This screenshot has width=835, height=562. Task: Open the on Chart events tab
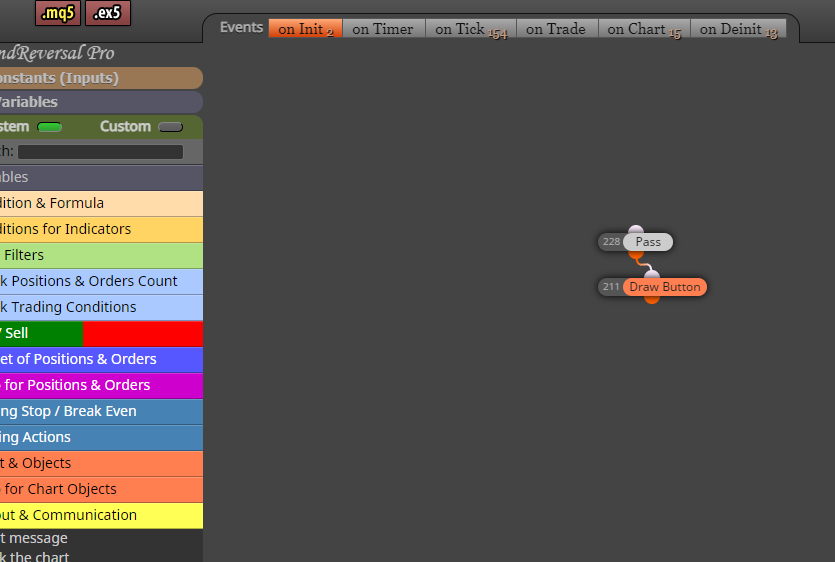pos(644,29)
